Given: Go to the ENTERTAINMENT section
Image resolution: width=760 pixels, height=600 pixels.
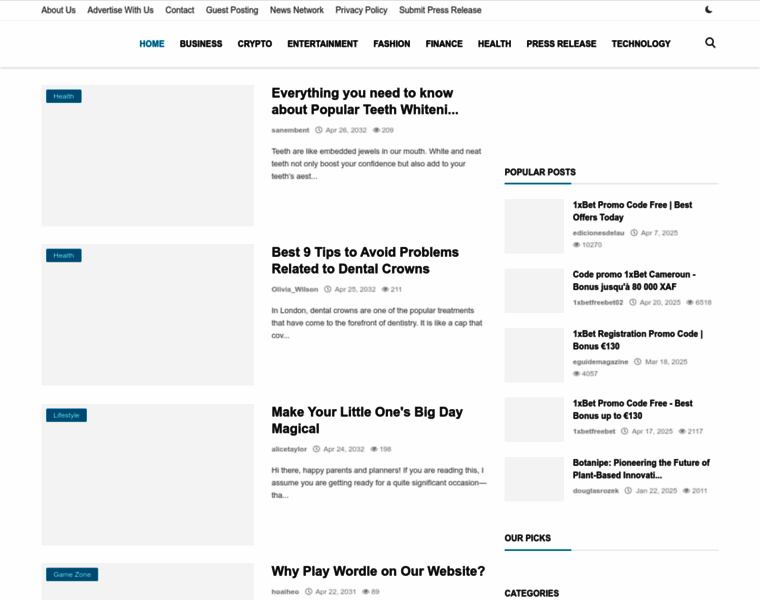Looking at the screenshot, I should click(322, 44).
